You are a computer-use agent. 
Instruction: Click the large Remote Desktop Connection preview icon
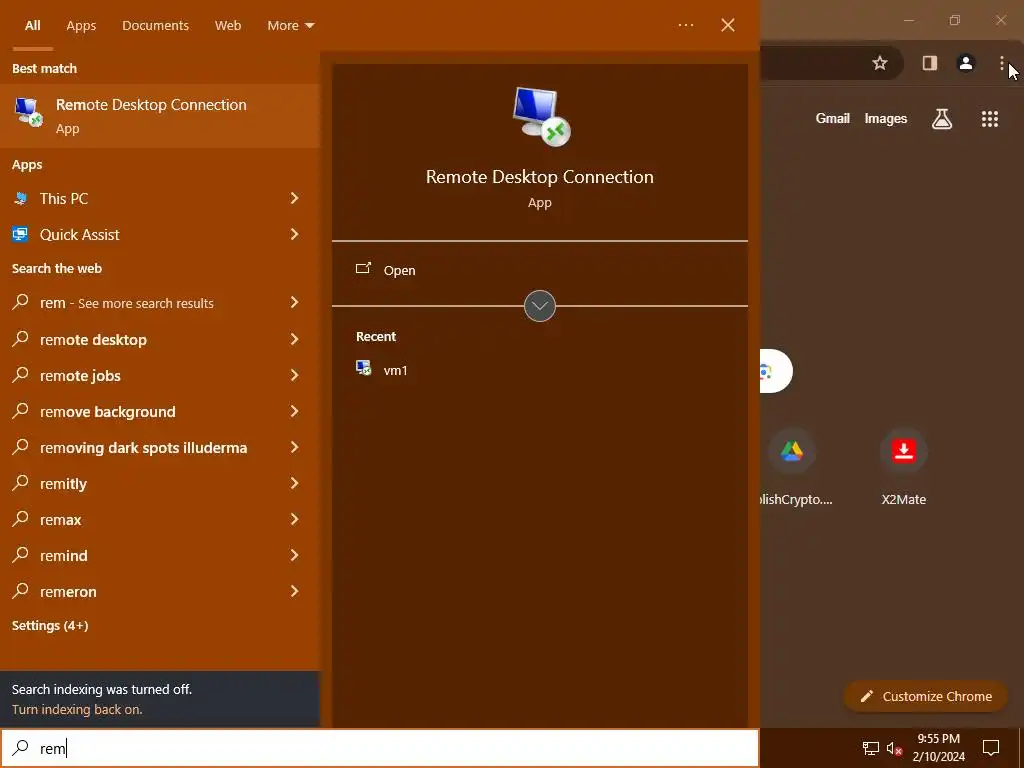pos(541,117)
